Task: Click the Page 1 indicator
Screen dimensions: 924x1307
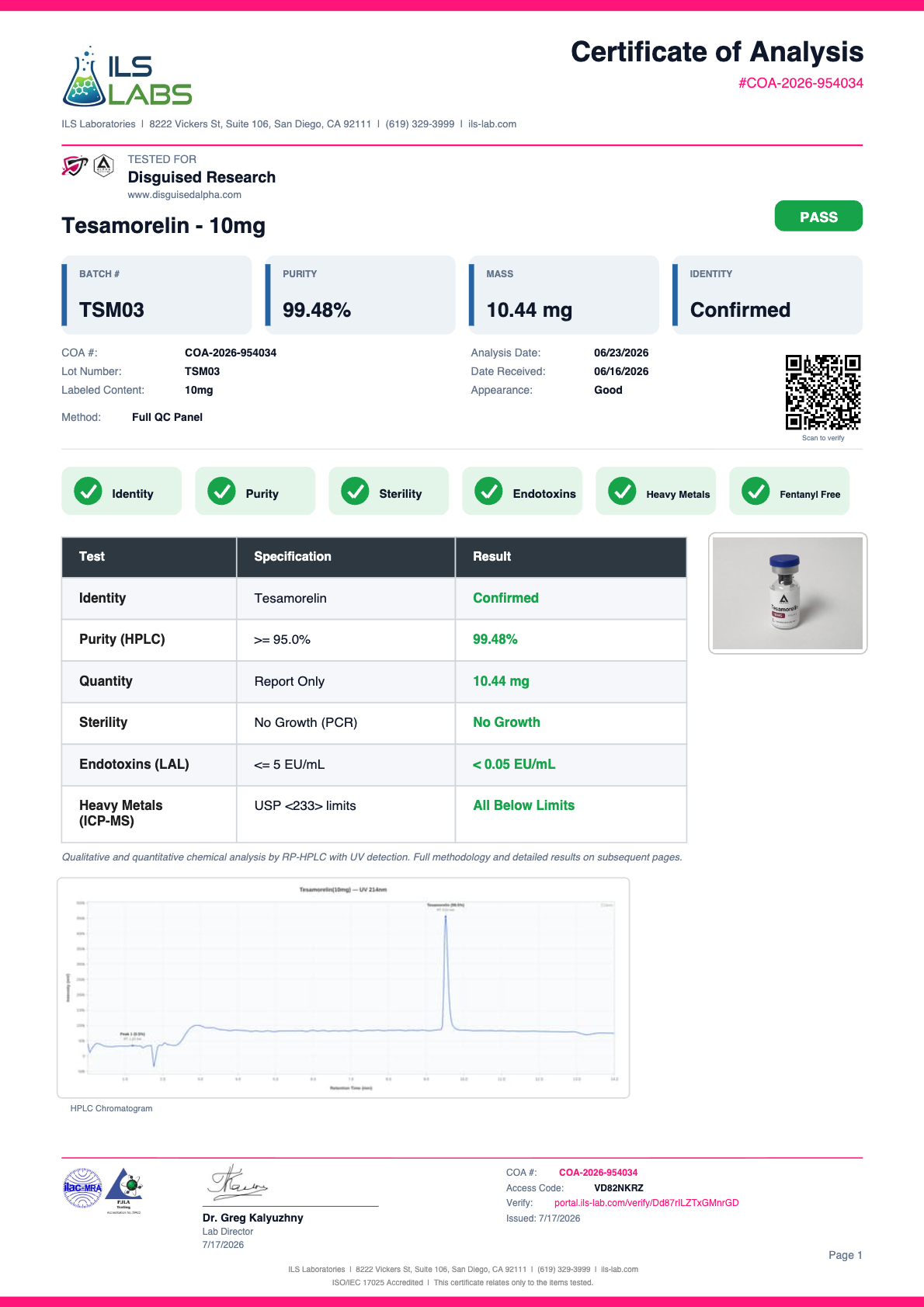Action: point(846,1255)
